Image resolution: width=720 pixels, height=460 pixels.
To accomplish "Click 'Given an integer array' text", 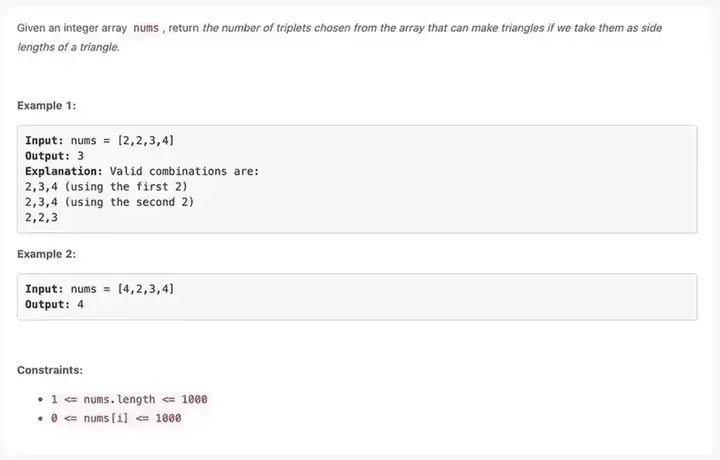I will [72, 28].
